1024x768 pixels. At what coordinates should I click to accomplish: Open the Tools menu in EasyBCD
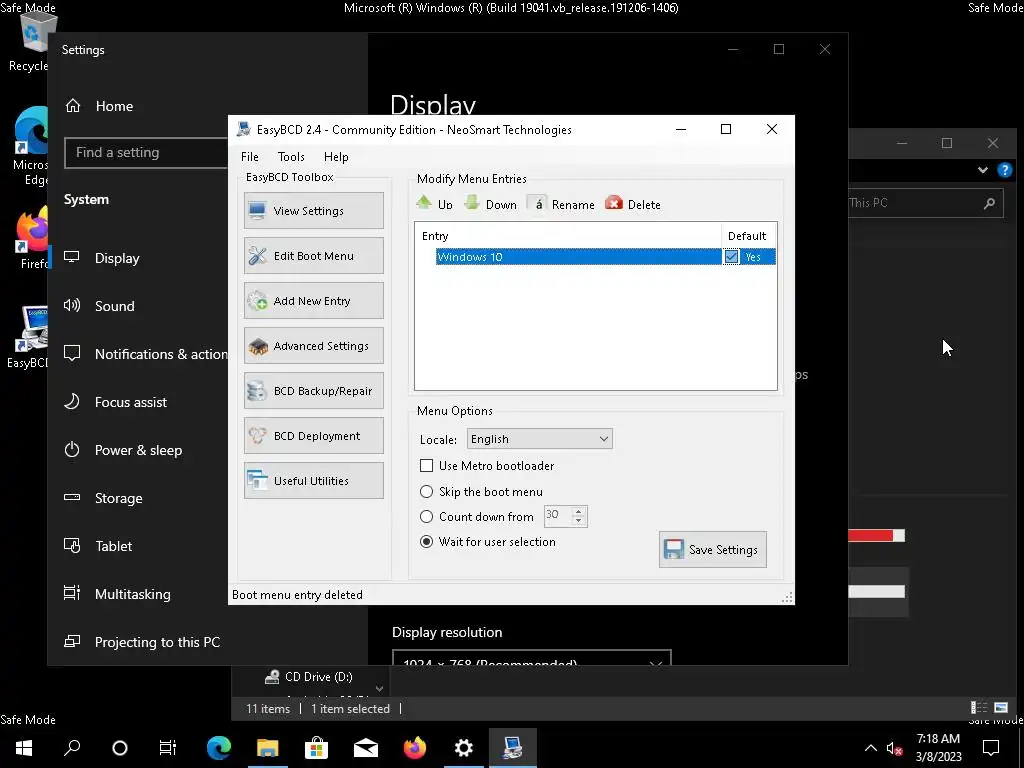pyautogui.click(x=291, y=157)
